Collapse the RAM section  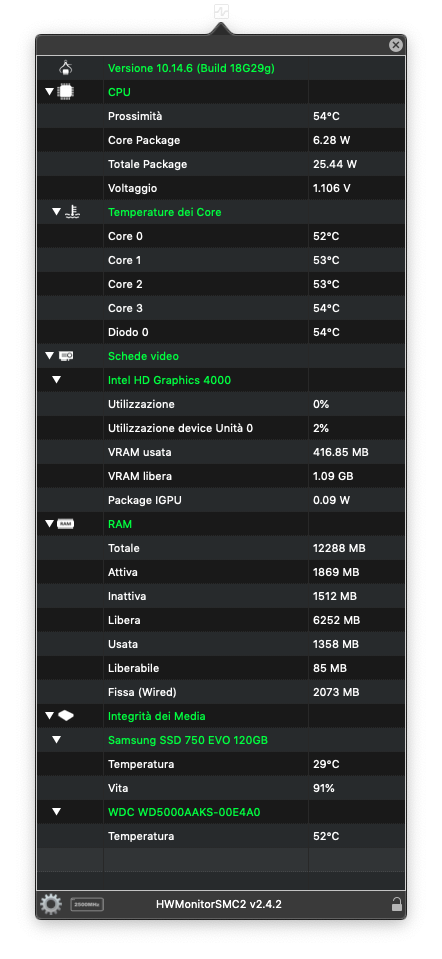point(50,524)
